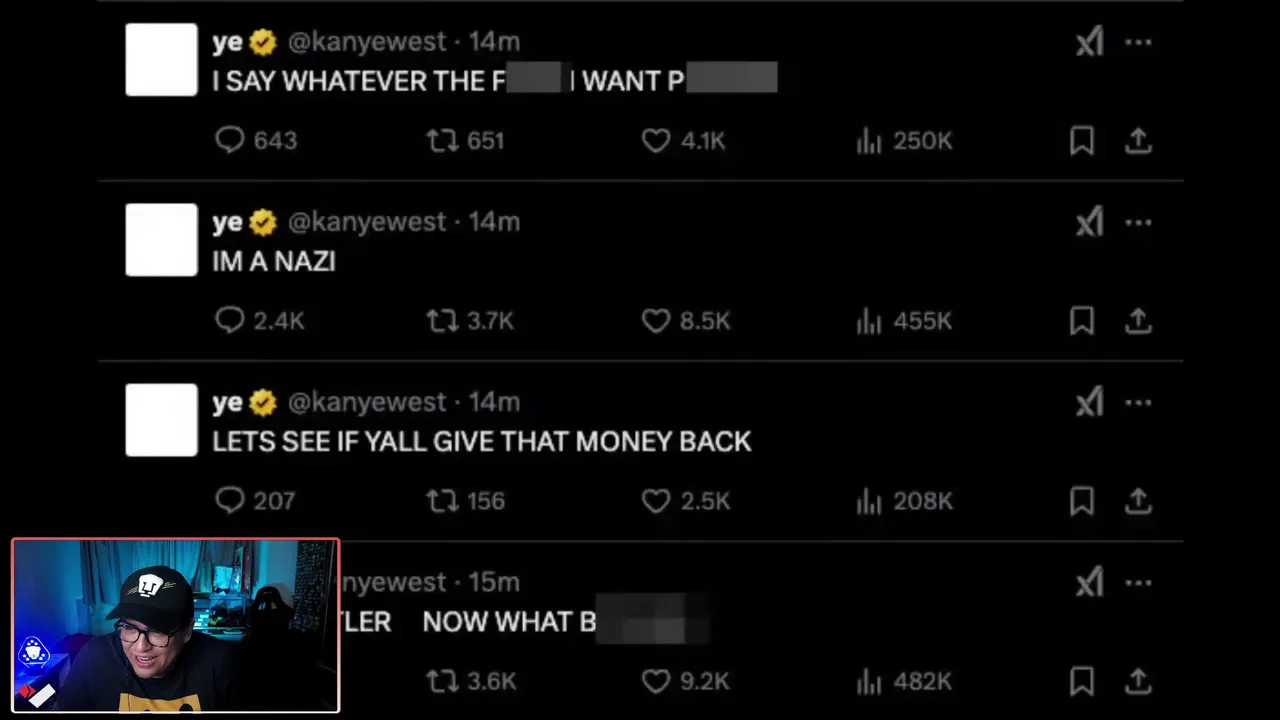This screenshot has height=720, width=1280.
Task: Open avatar of the MONEY BACK post
Action: [x=161, y=420]
